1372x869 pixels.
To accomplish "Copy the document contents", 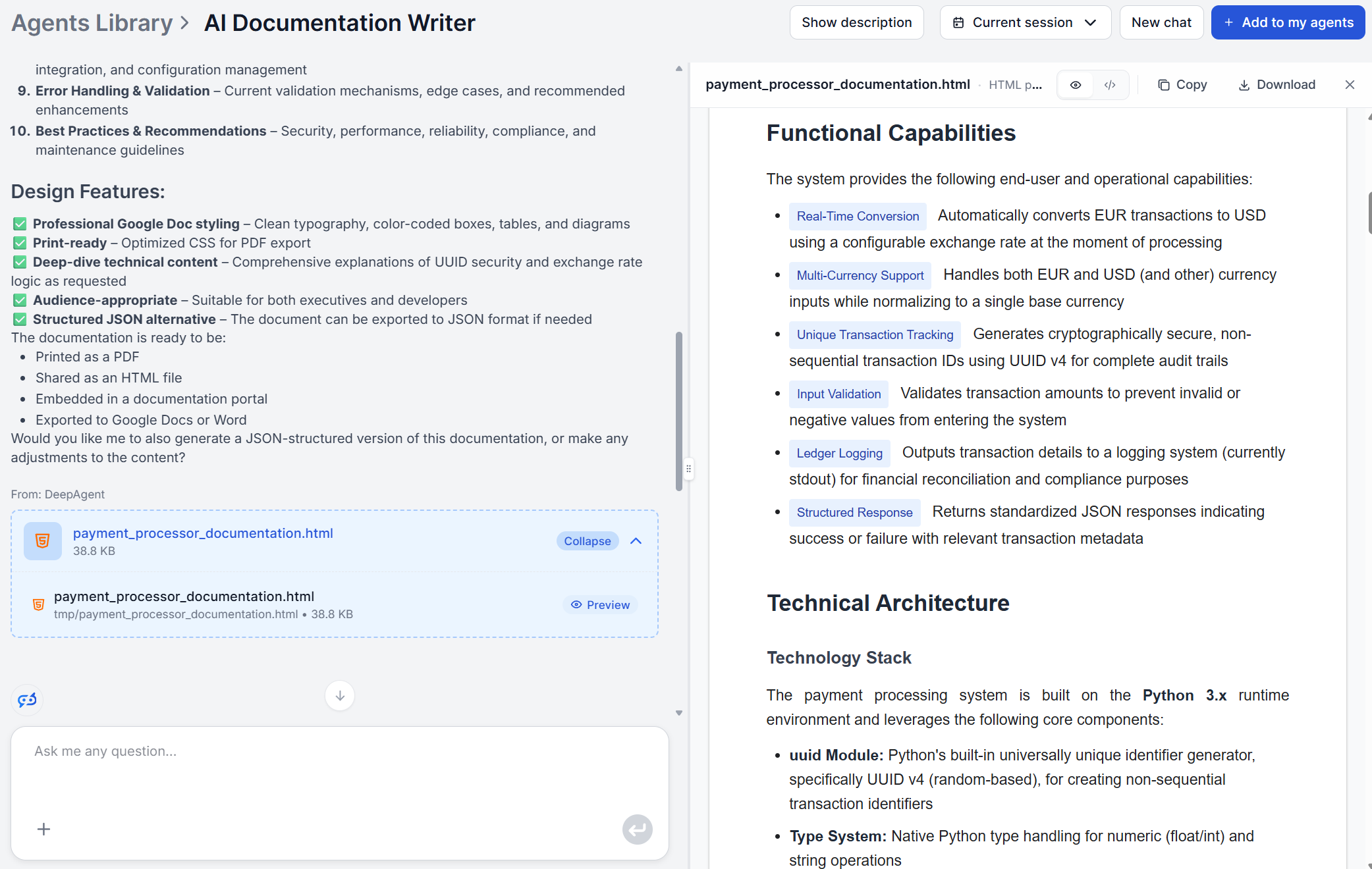I will pos(1183,85).
